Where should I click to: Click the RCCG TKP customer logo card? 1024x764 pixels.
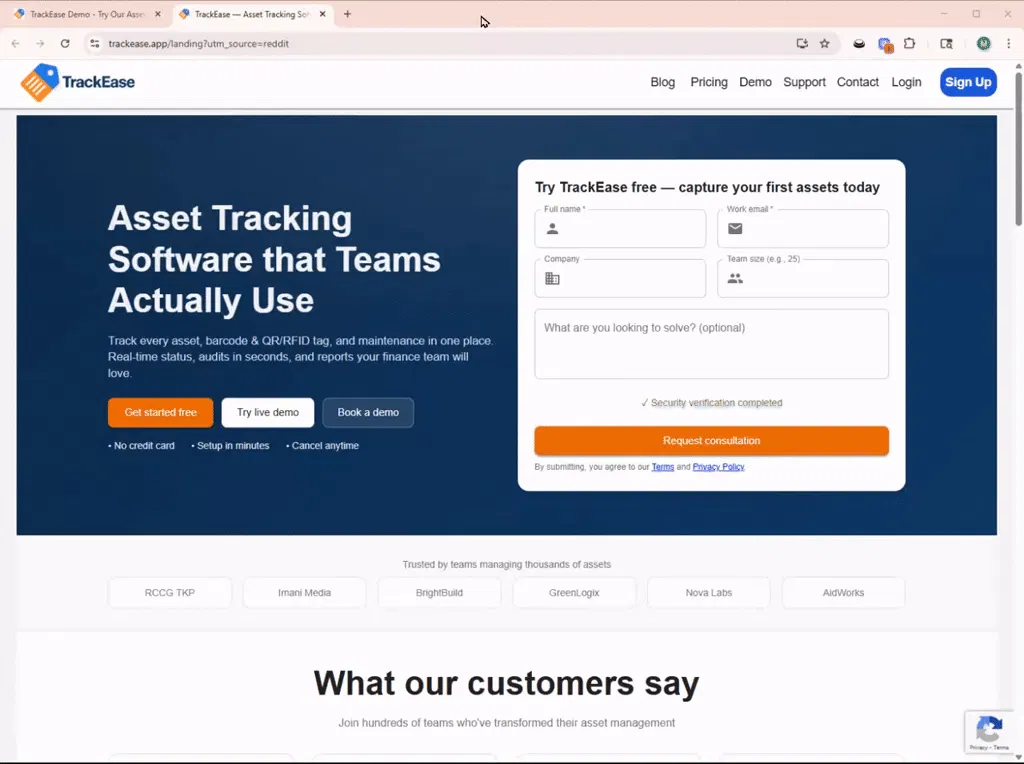click(170, 593)
